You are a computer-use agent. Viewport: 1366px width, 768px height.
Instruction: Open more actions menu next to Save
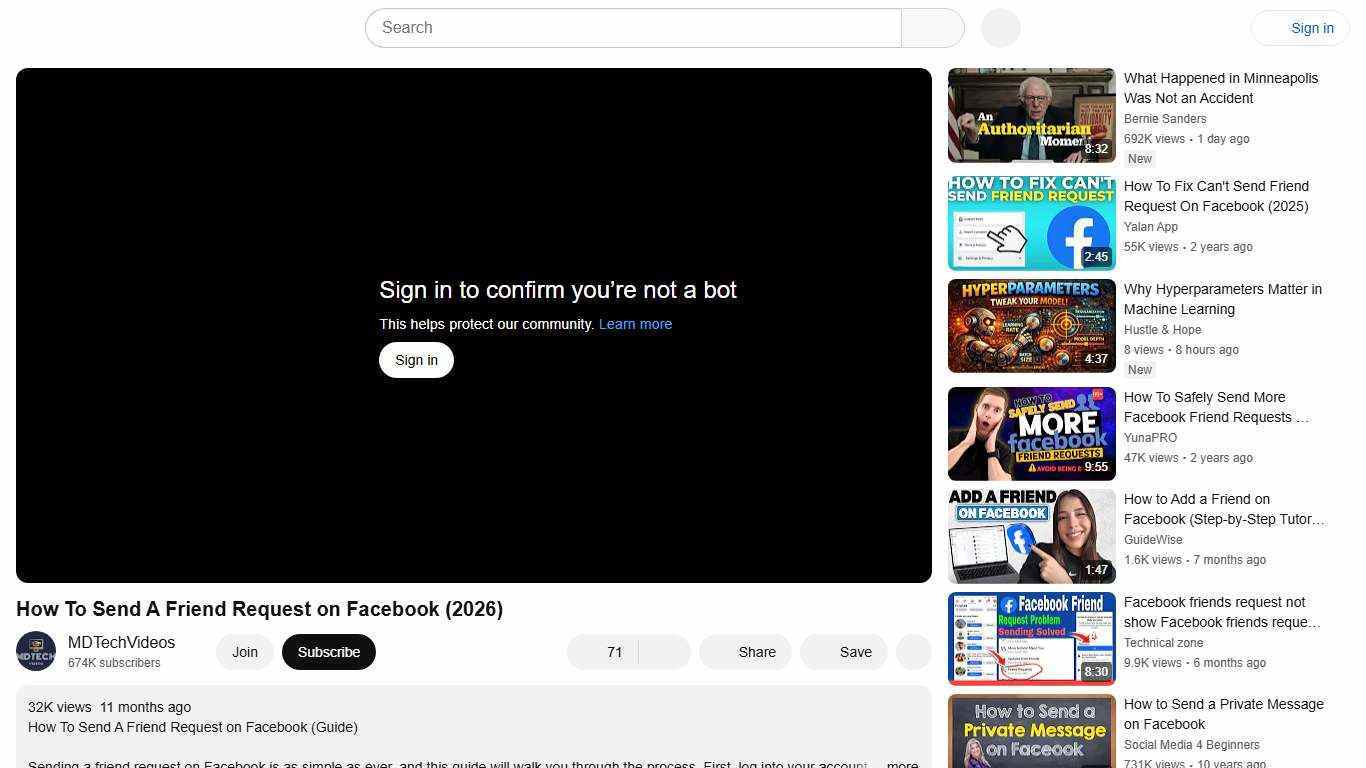[912, 651]
